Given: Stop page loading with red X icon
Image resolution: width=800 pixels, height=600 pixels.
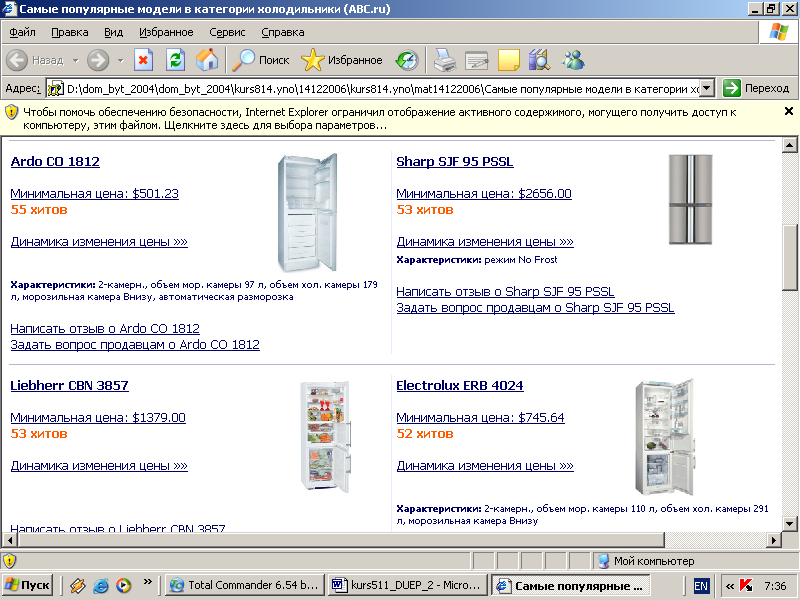Looking at the screenshot, I should tap(143, 60).
